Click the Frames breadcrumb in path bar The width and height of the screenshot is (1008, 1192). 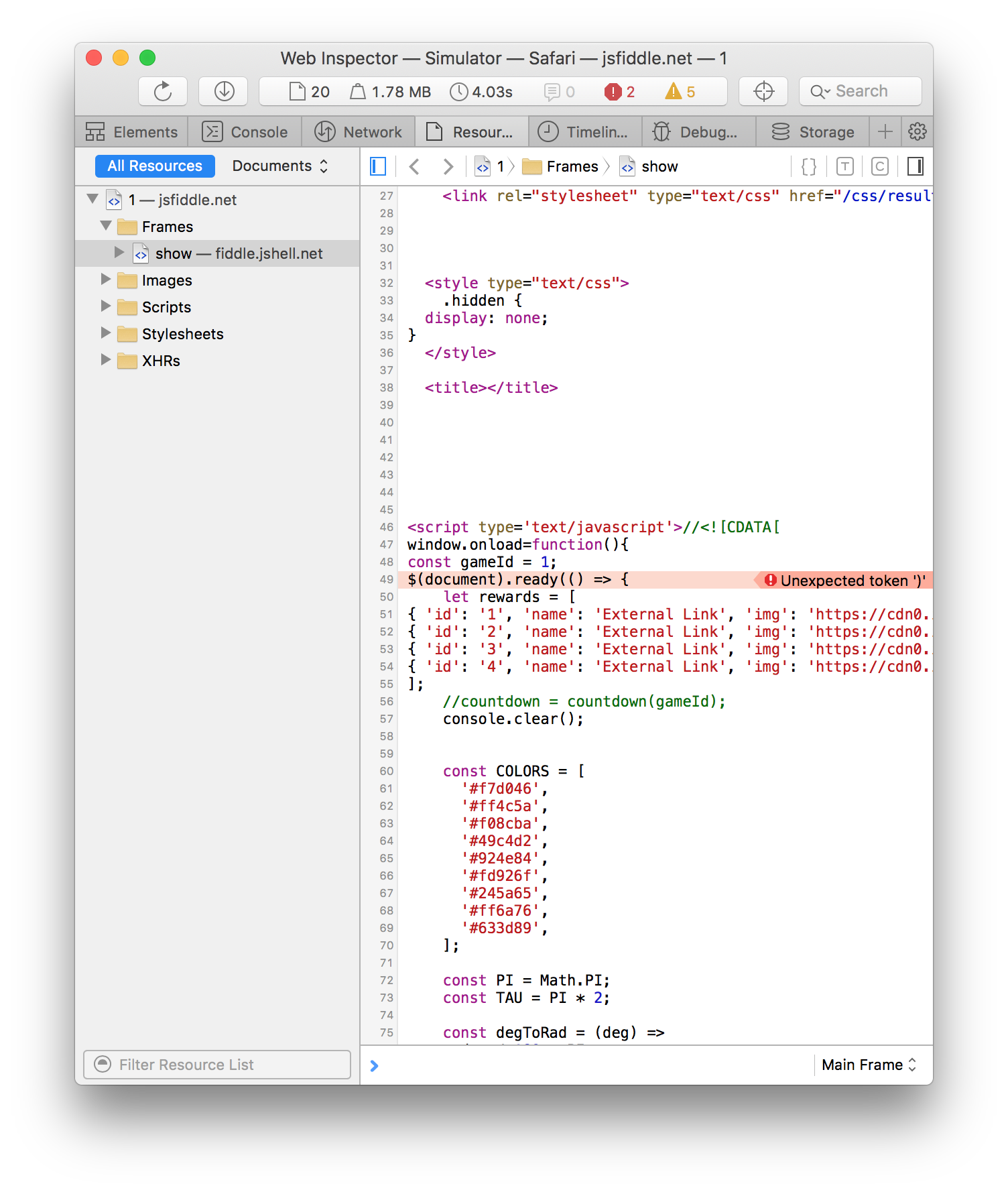click(x=560, y=166)
